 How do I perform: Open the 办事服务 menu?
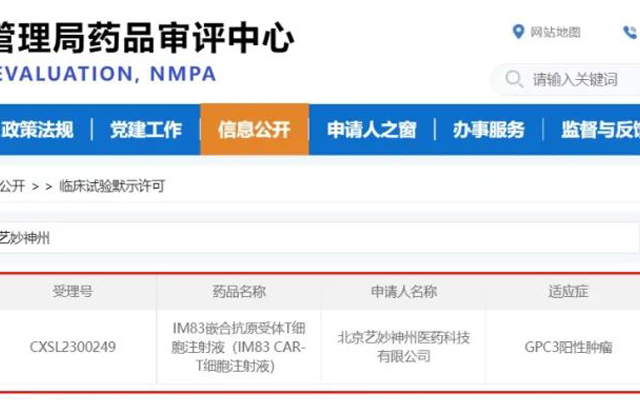click(x=488, y=129)
